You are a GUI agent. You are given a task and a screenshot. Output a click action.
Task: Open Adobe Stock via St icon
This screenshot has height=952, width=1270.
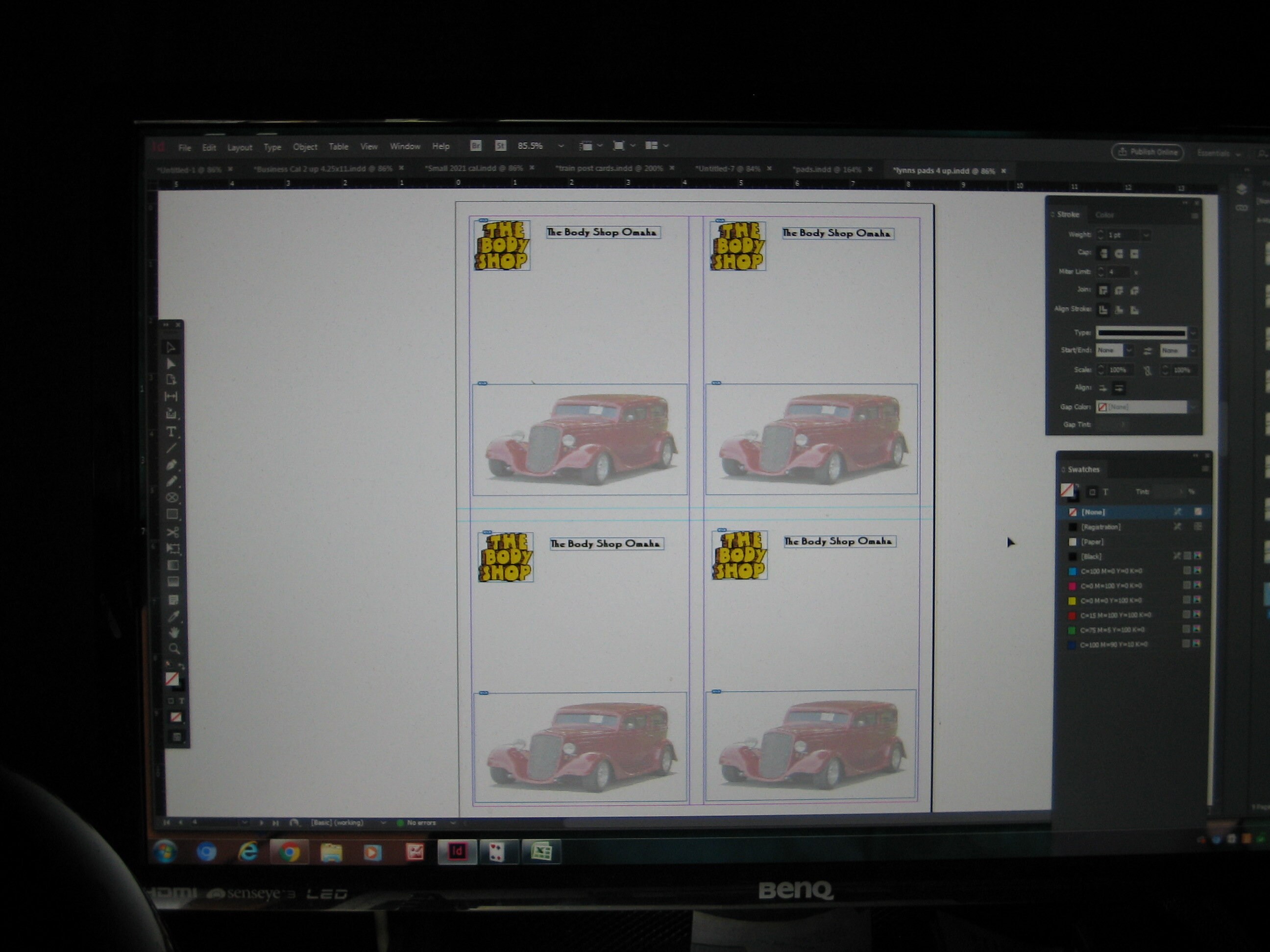click(500, 146)
